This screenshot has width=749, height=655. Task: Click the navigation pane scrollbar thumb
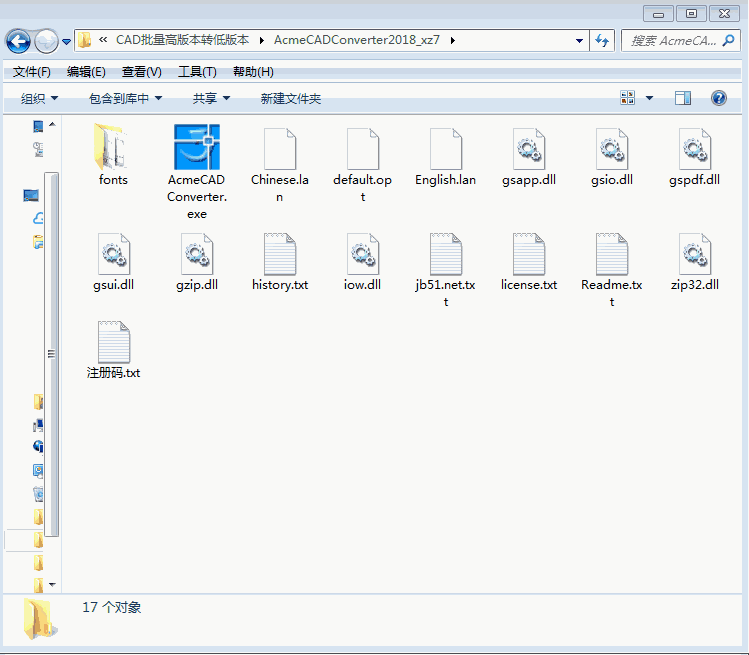pyautogui.click(x=53, y=354)
